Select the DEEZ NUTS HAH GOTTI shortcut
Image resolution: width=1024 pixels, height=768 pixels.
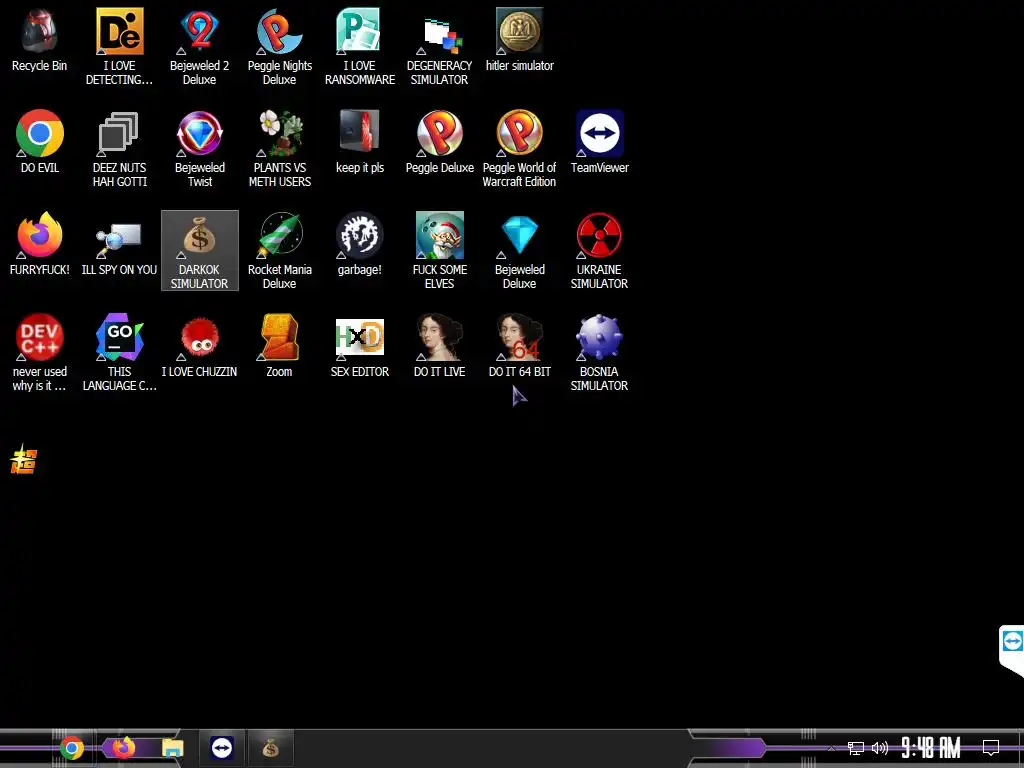pos(120,149)
